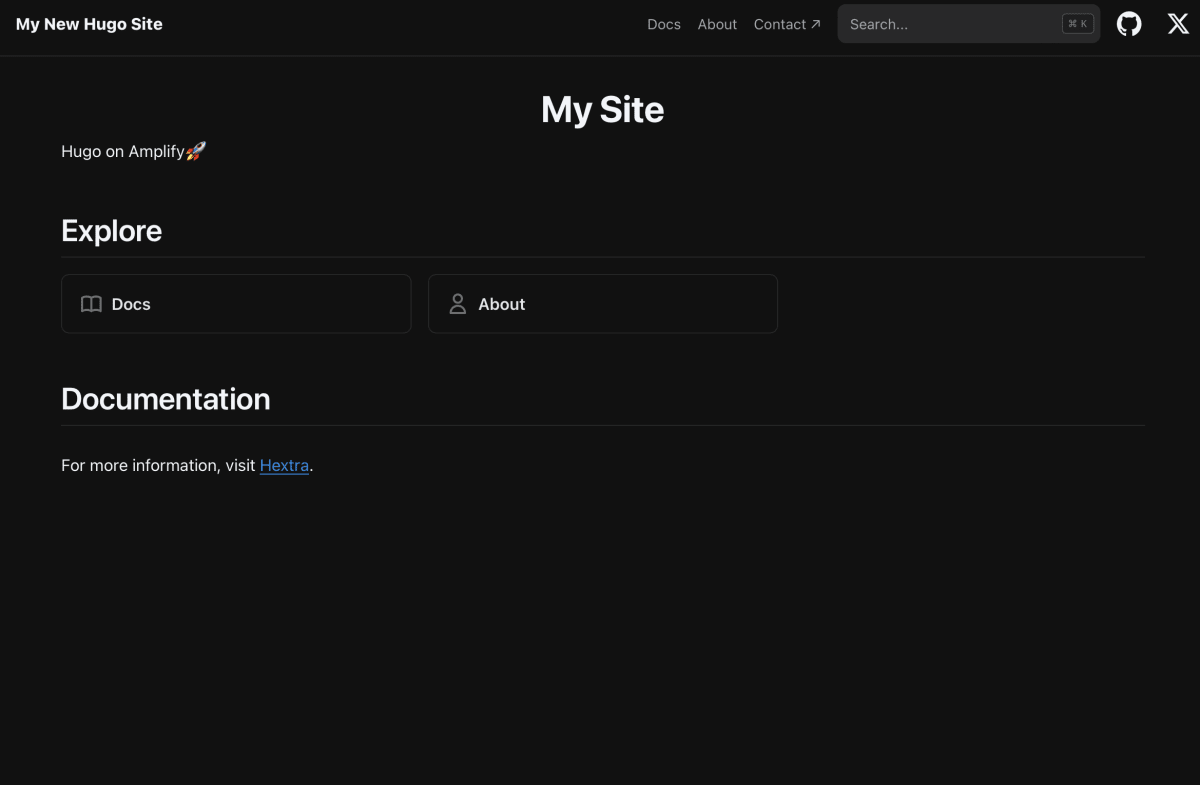Click the Hugo on Amplify text
Screen dimensions: 1200x785
click(x=120, y=151)
